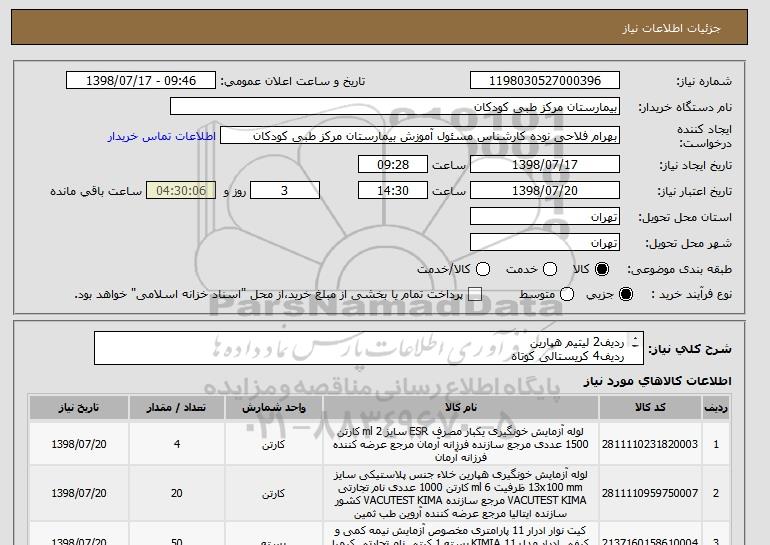The height and width of the screenshot is (545, 770).
Task: Select the خدمت radio button
Action: pos(550,269)
